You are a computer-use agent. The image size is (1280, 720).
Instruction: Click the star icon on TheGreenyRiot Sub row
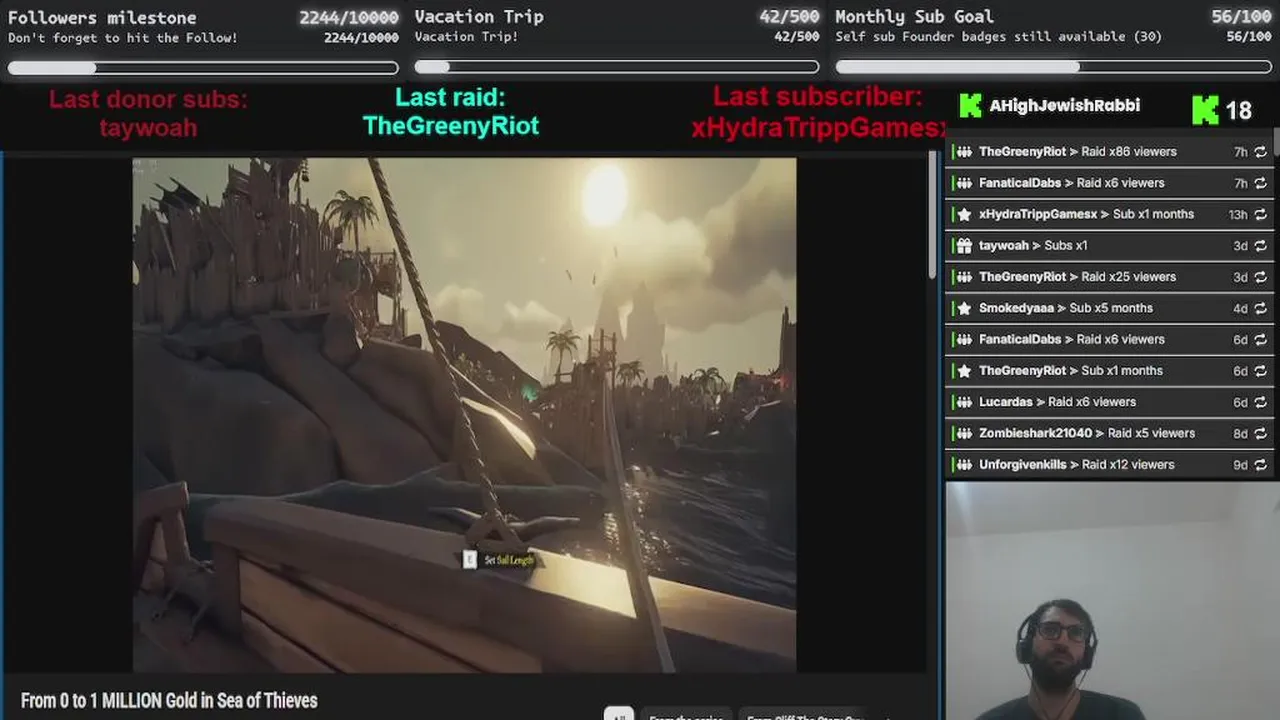click(964, 370)
